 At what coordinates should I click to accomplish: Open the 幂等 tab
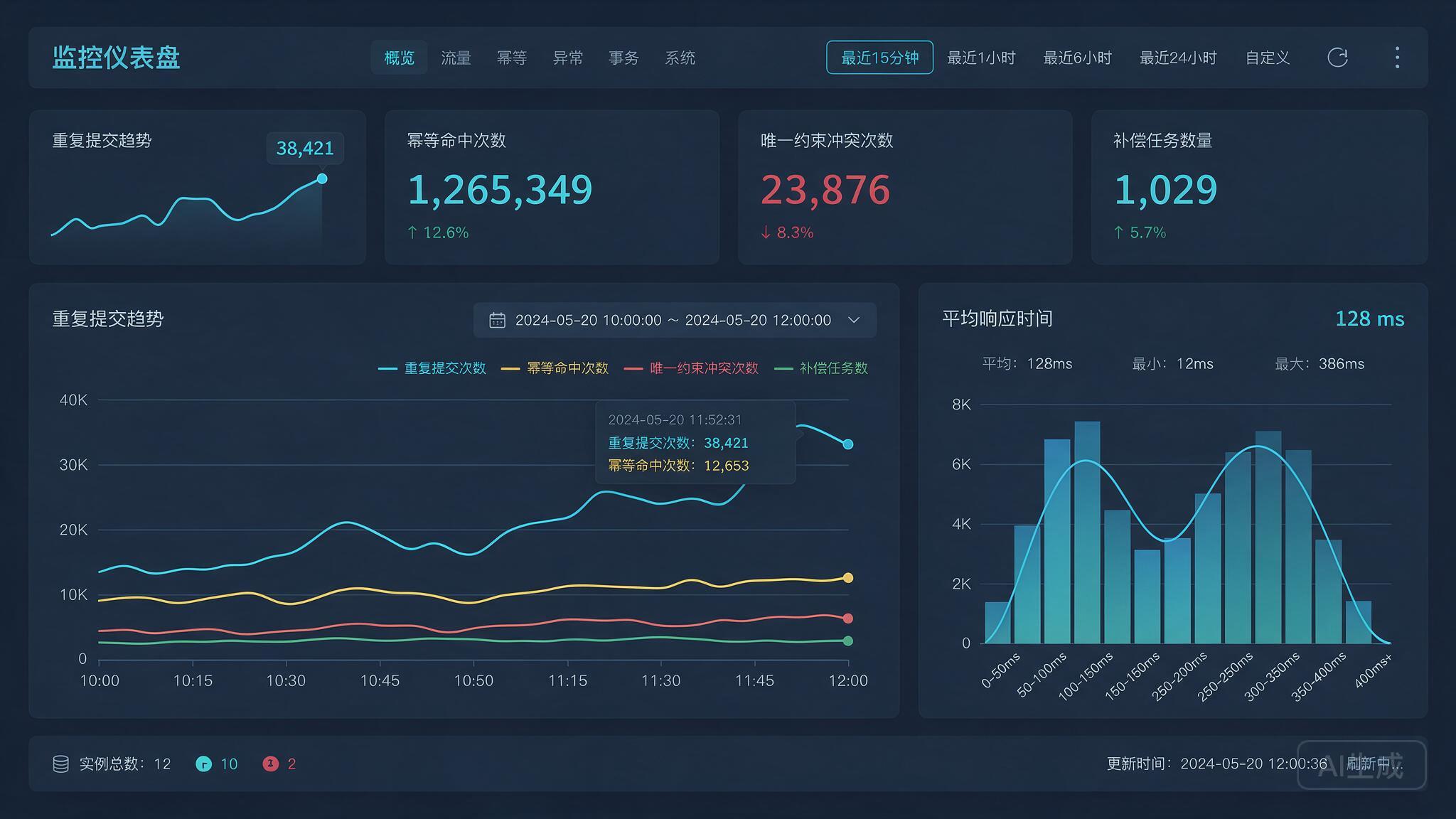click(x=512, y=58)
